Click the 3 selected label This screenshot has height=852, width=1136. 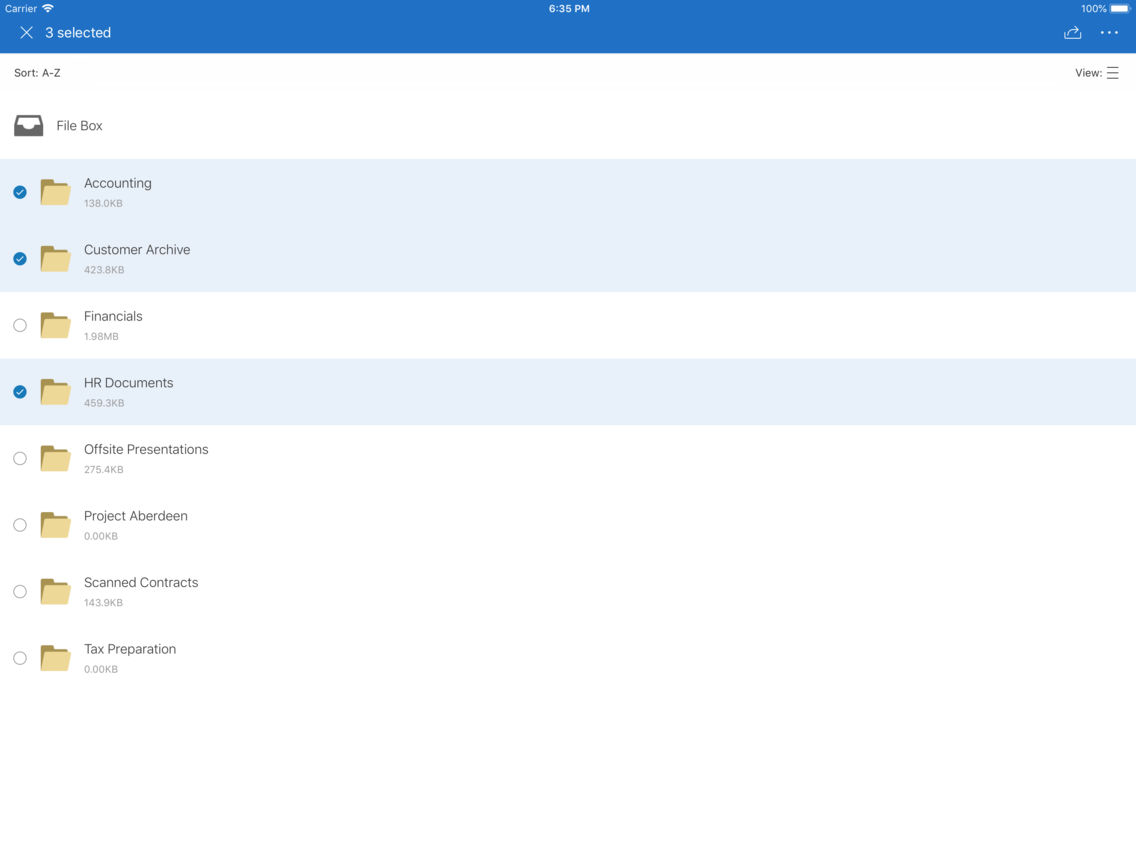tap(78, 33)
